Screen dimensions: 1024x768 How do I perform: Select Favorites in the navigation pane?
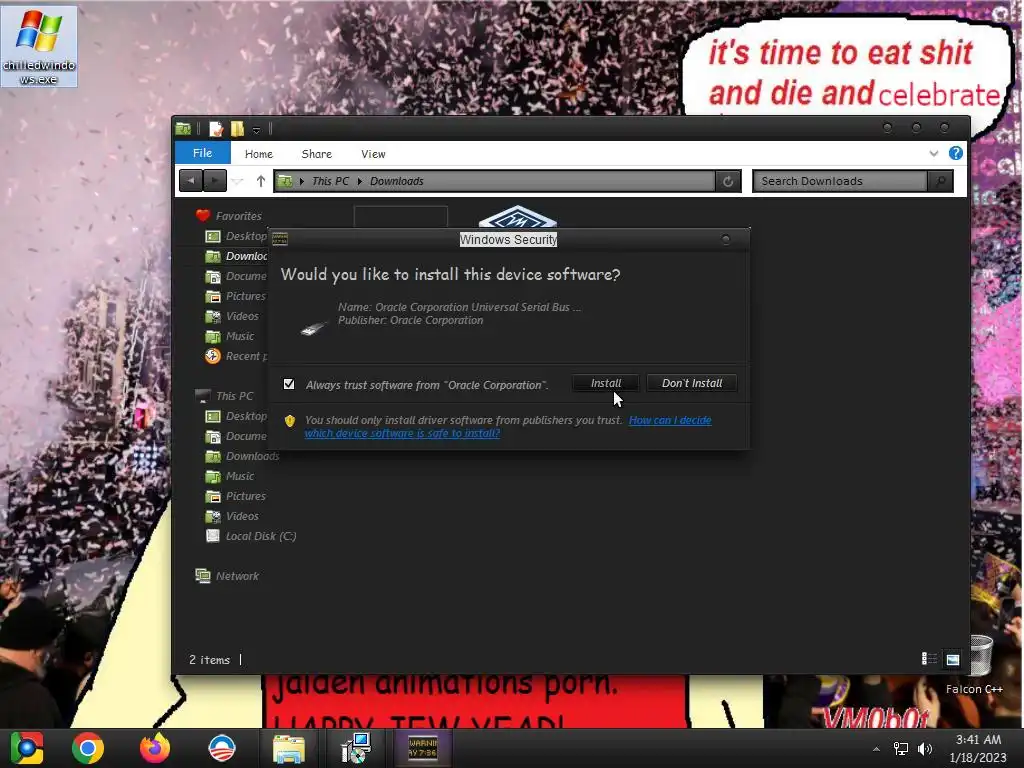pos(238,216)
